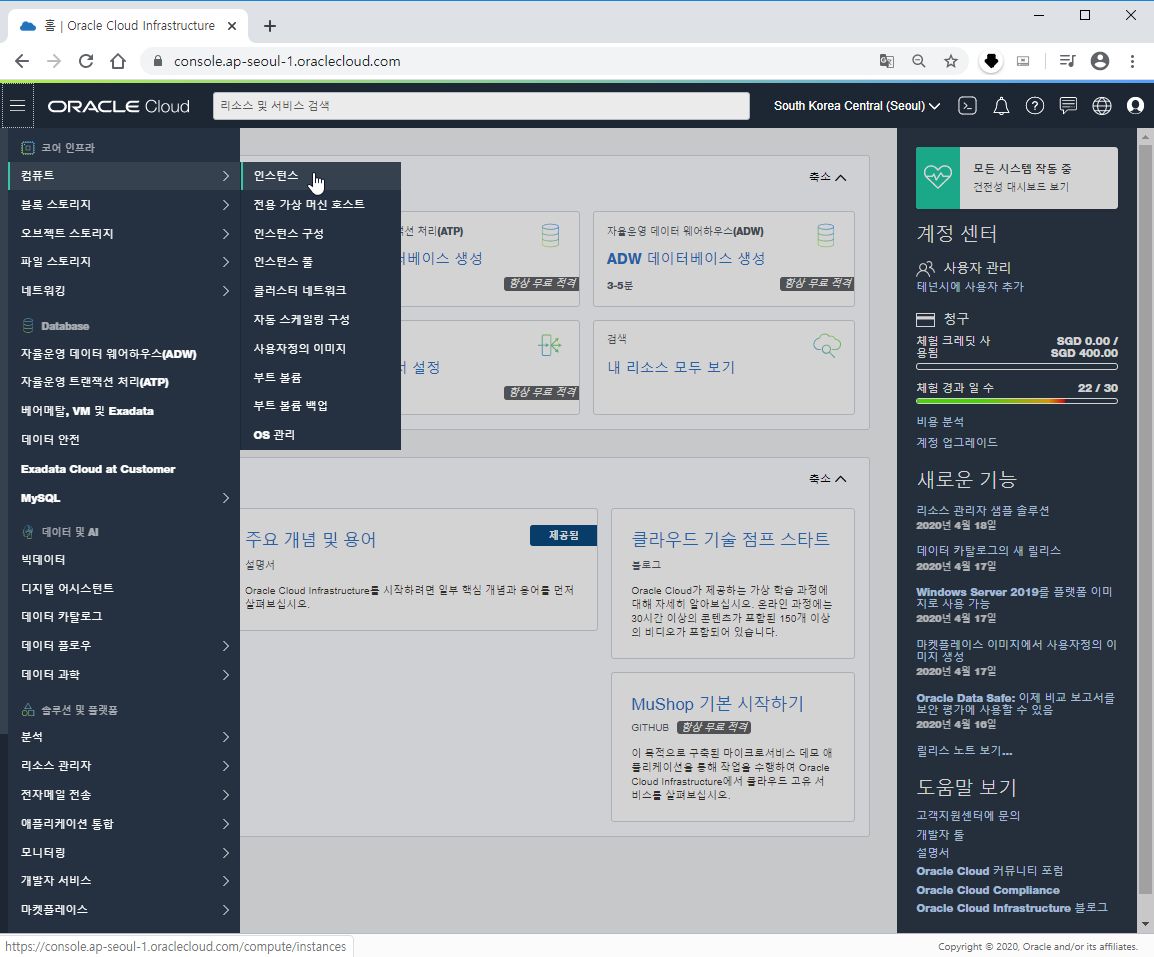Open Cloud Shell icon in header

[968, 106]
